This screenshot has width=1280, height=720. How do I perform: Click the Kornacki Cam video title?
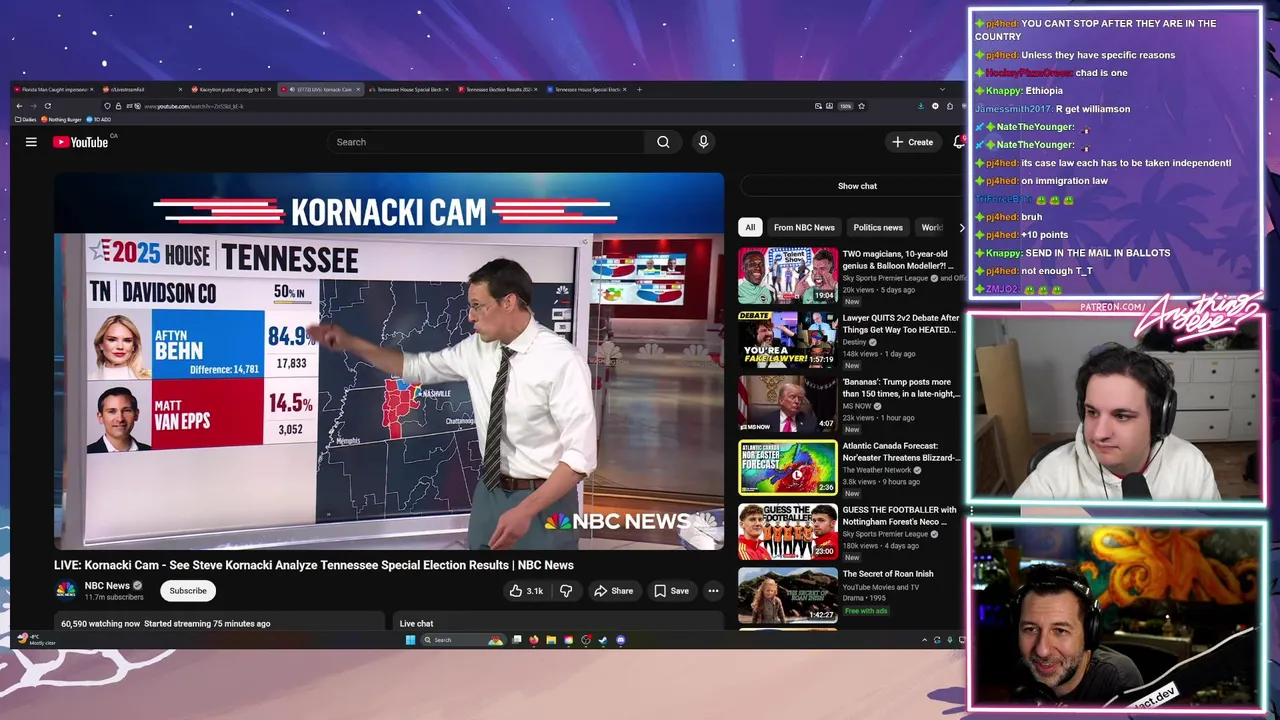point(314,565)
